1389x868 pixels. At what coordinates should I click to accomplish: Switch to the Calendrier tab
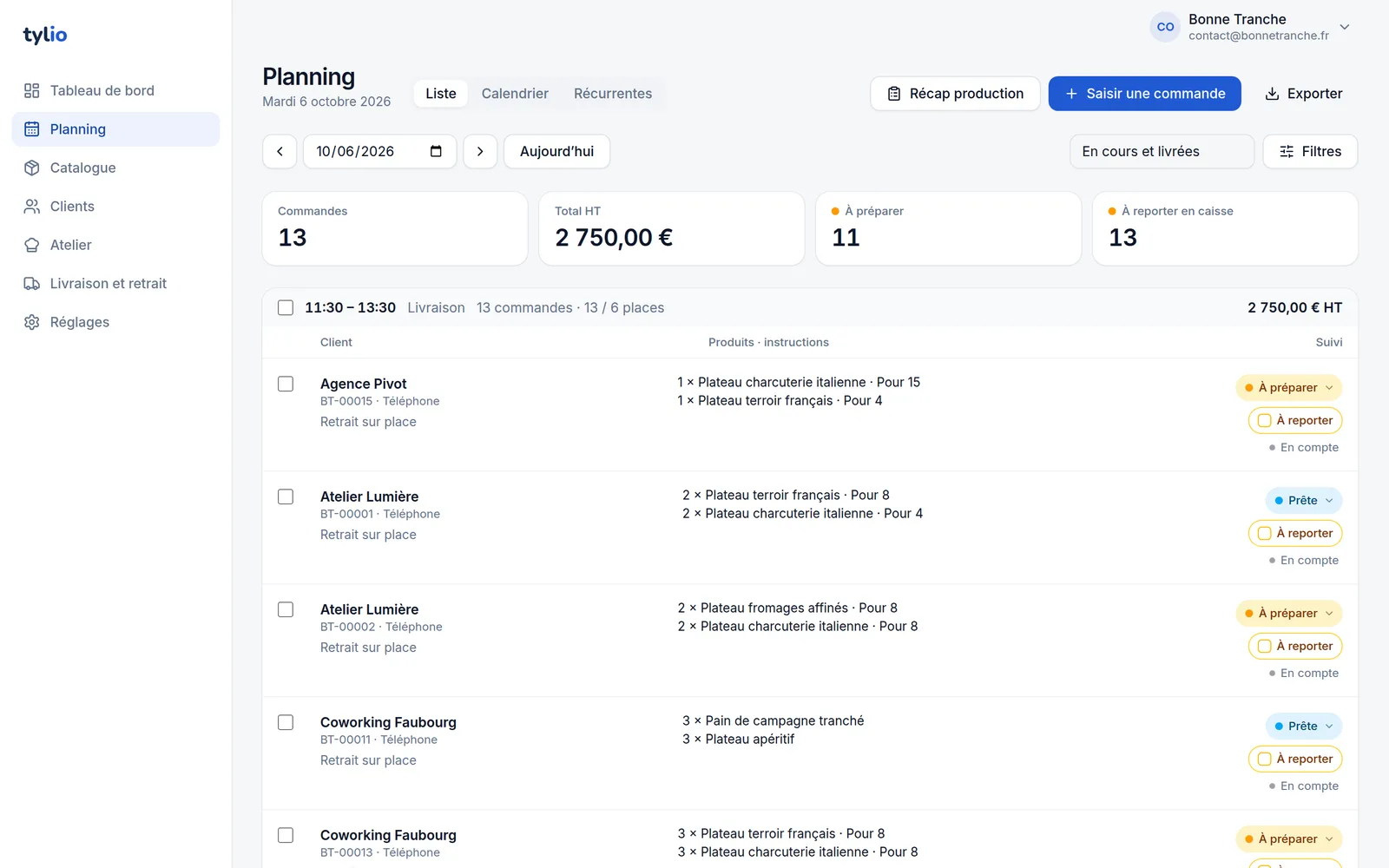pos(515,94)
